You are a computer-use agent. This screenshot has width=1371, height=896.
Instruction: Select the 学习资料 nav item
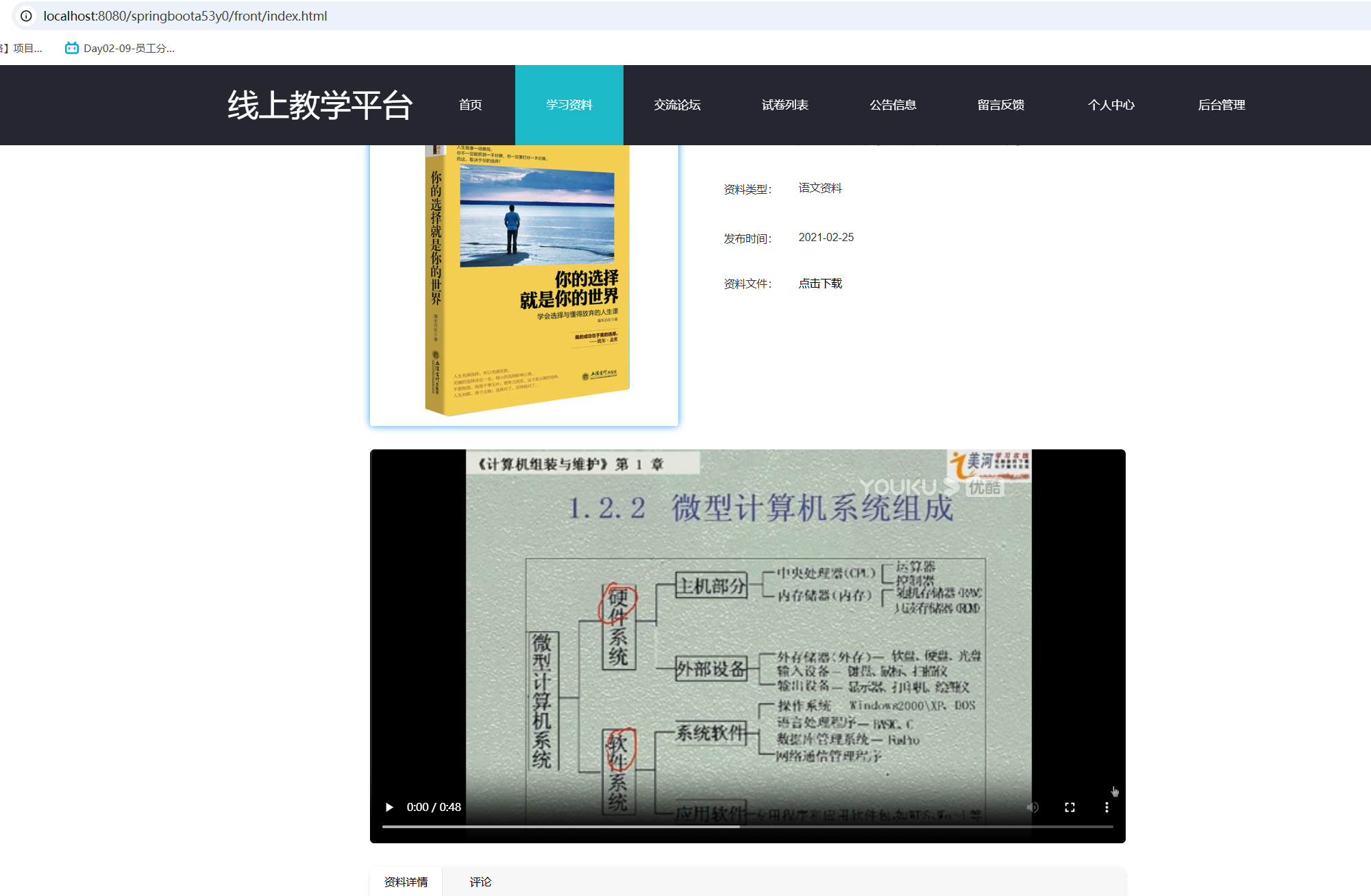pos(569,105)
